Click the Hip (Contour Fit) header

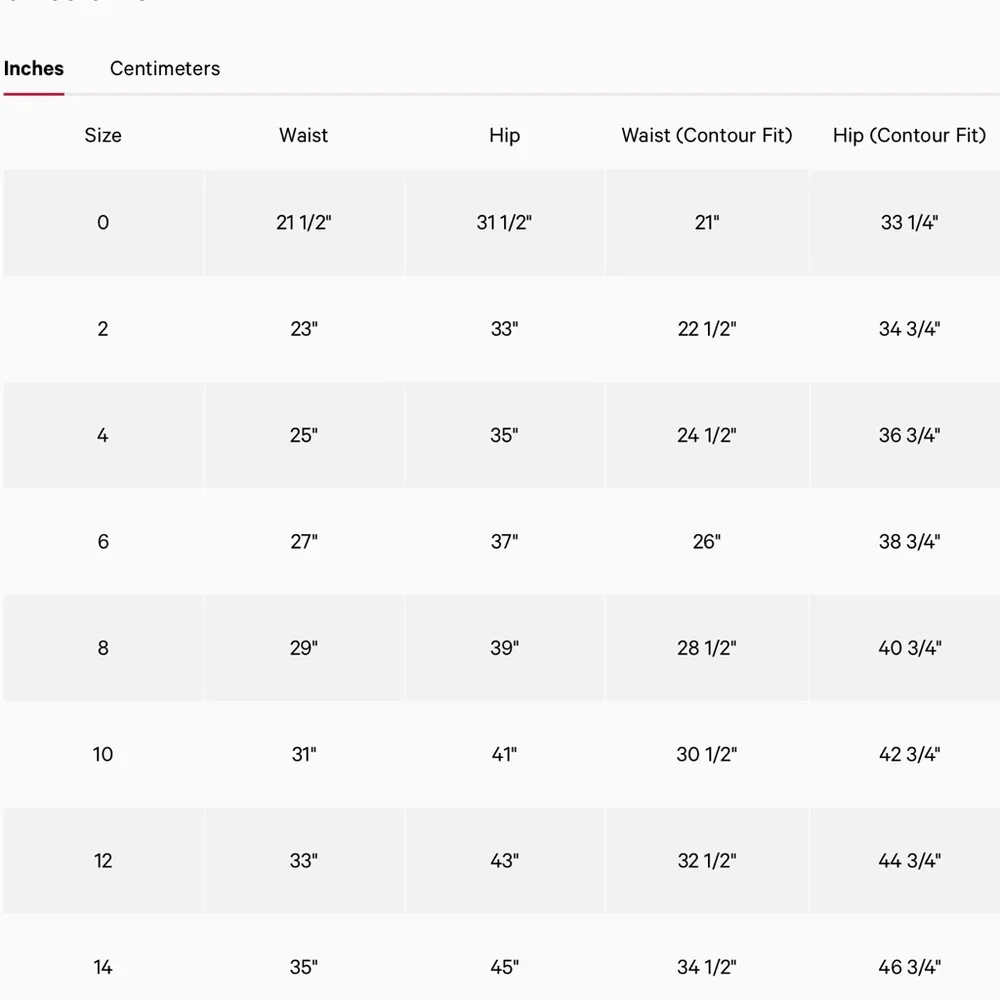pos(908,135)
